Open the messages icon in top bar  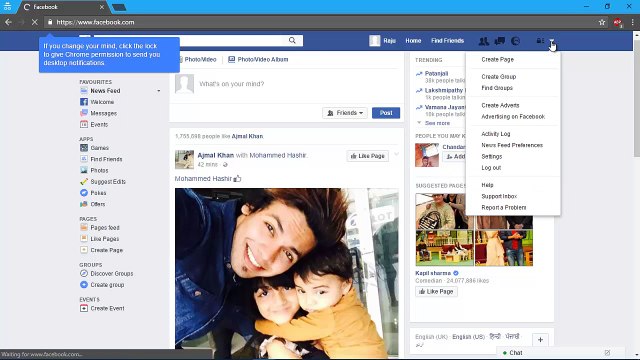(x=500, y=41)
